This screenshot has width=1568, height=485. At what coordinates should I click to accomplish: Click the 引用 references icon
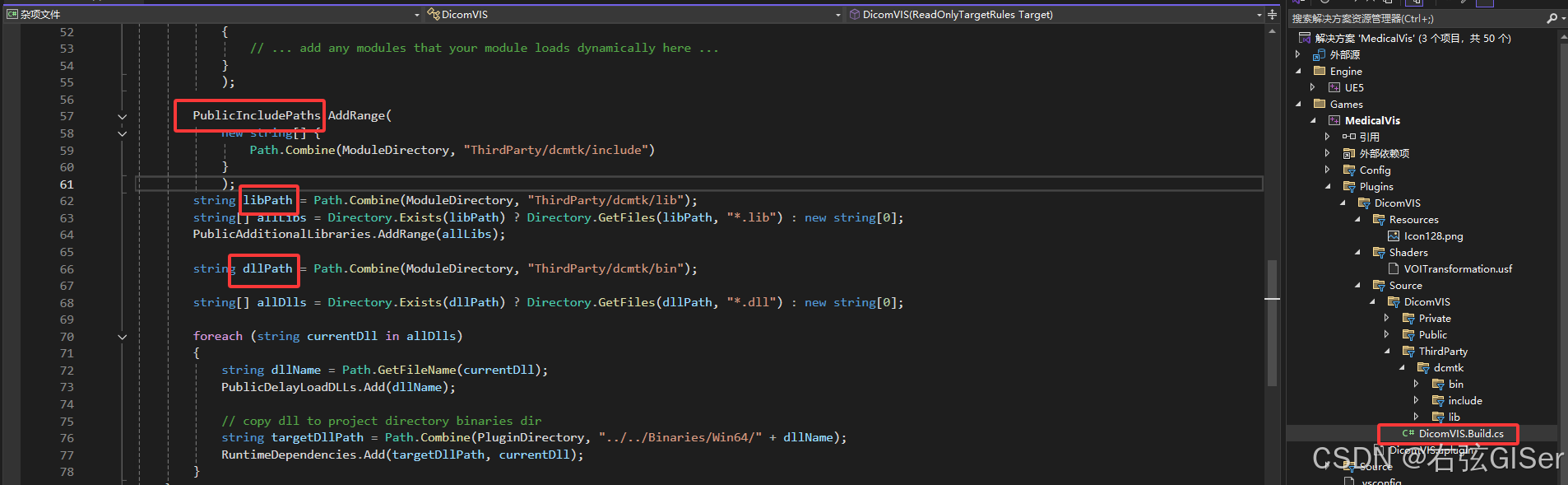pos(1348,137)
